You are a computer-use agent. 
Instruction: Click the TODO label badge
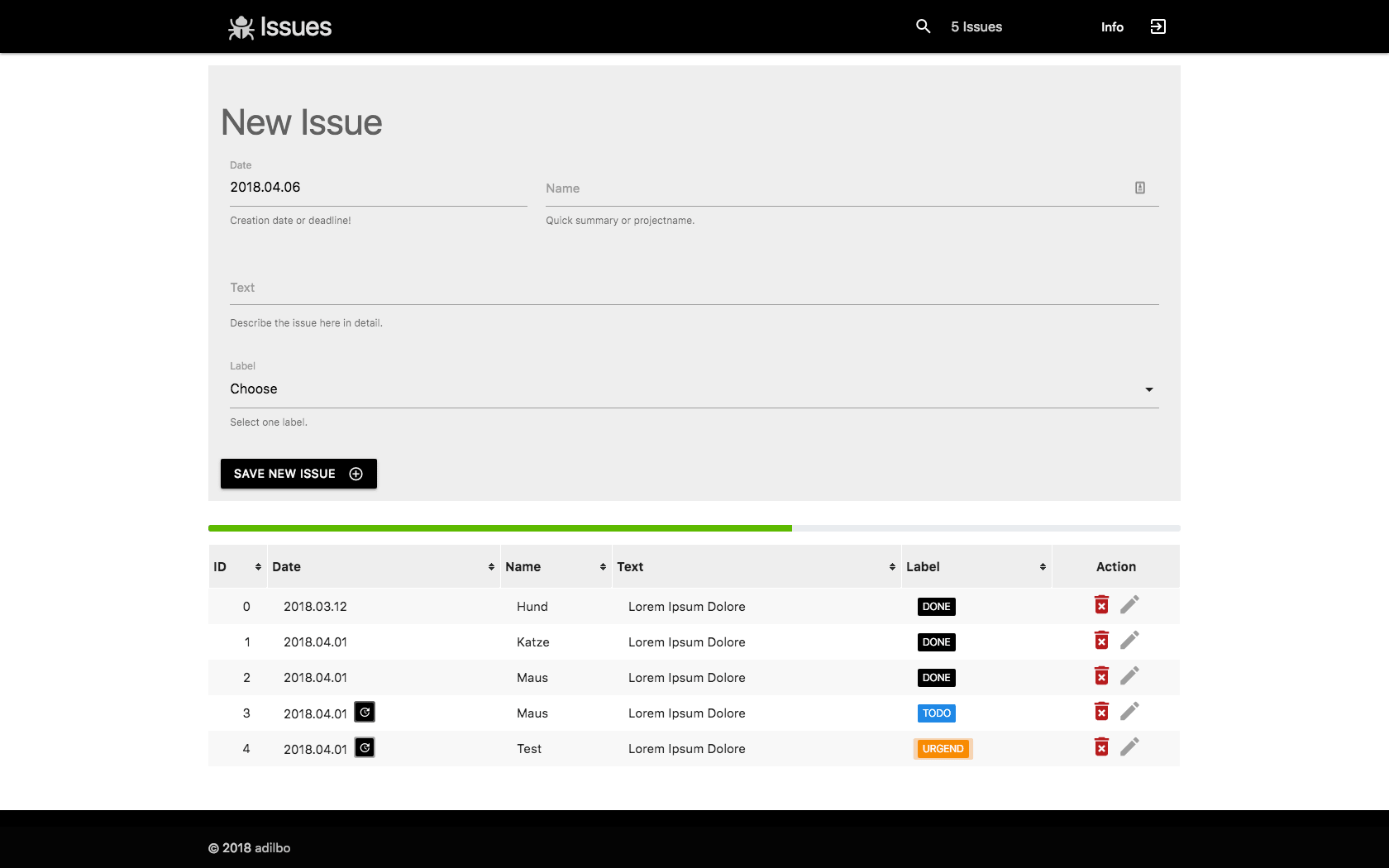point(936,713)
